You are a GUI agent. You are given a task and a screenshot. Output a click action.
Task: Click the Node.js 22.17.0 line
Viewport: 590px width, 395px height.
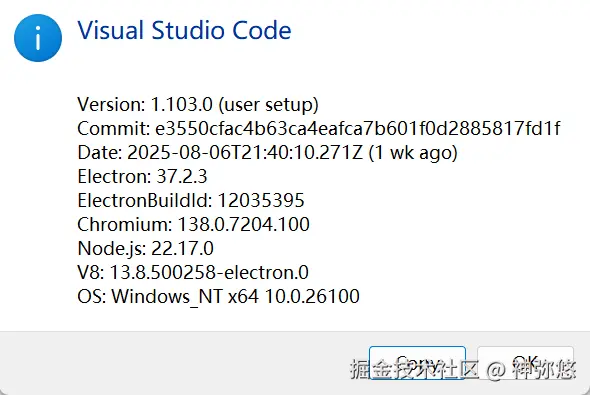(x=145, y=249)
